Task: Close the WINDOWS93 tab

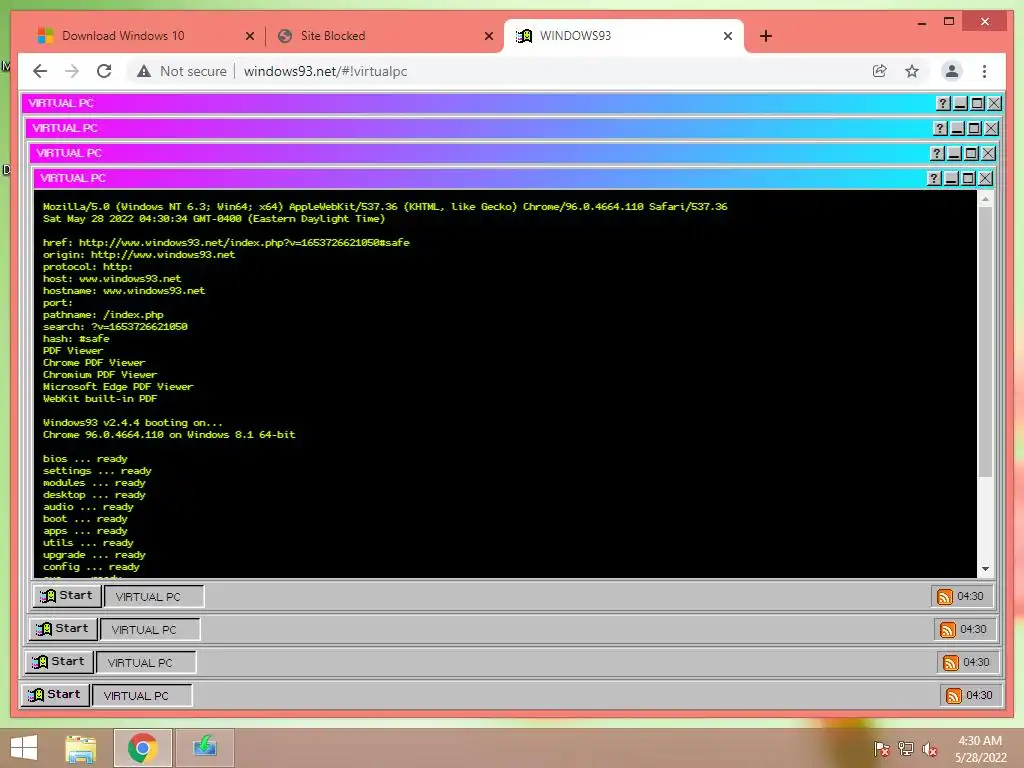Action: pos(728,36)
